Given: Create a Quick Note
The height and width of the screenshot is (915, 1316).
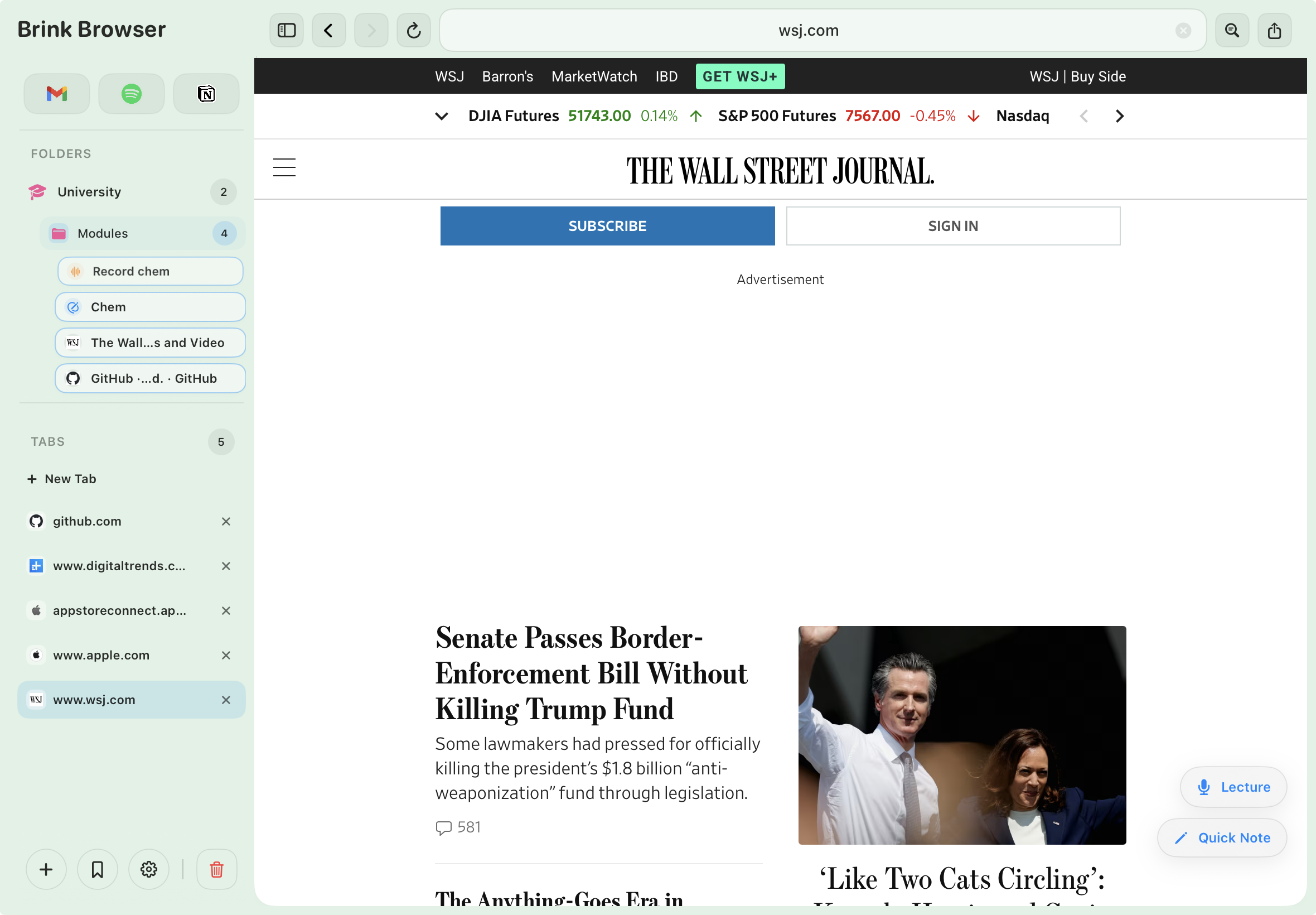Looking at the screenshot, I should pyautogui.click(x=1222, y=837).
